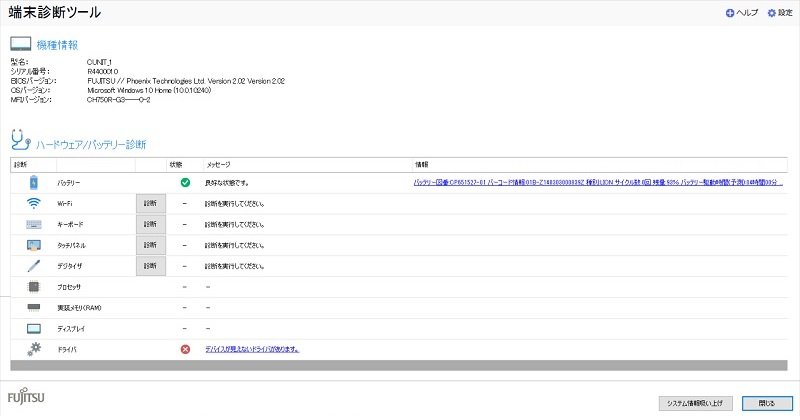Select the Wi-Fi row label

(x=65, y=204)
